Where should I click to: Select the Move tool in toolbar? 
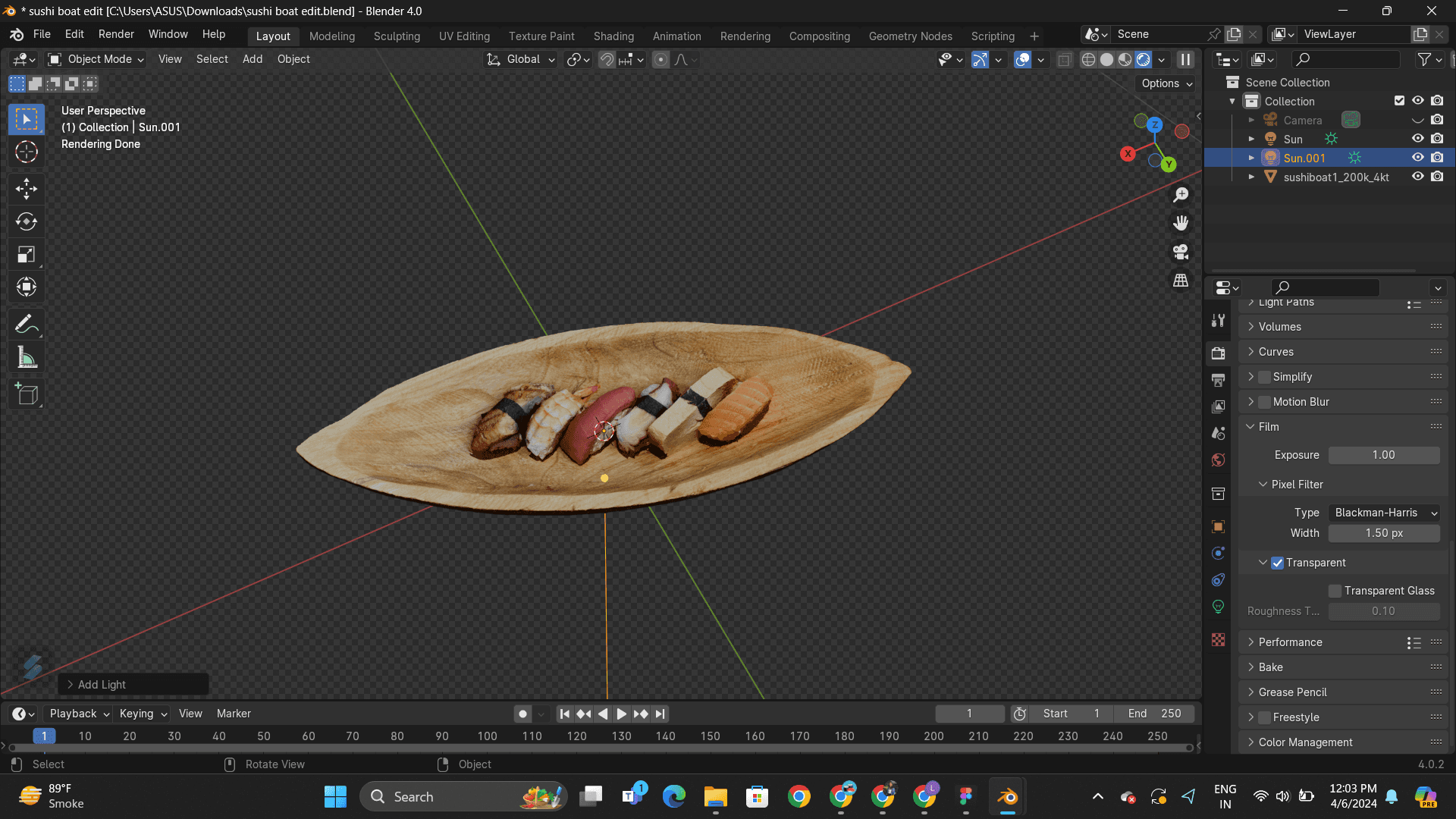click(x=27, y=188)
